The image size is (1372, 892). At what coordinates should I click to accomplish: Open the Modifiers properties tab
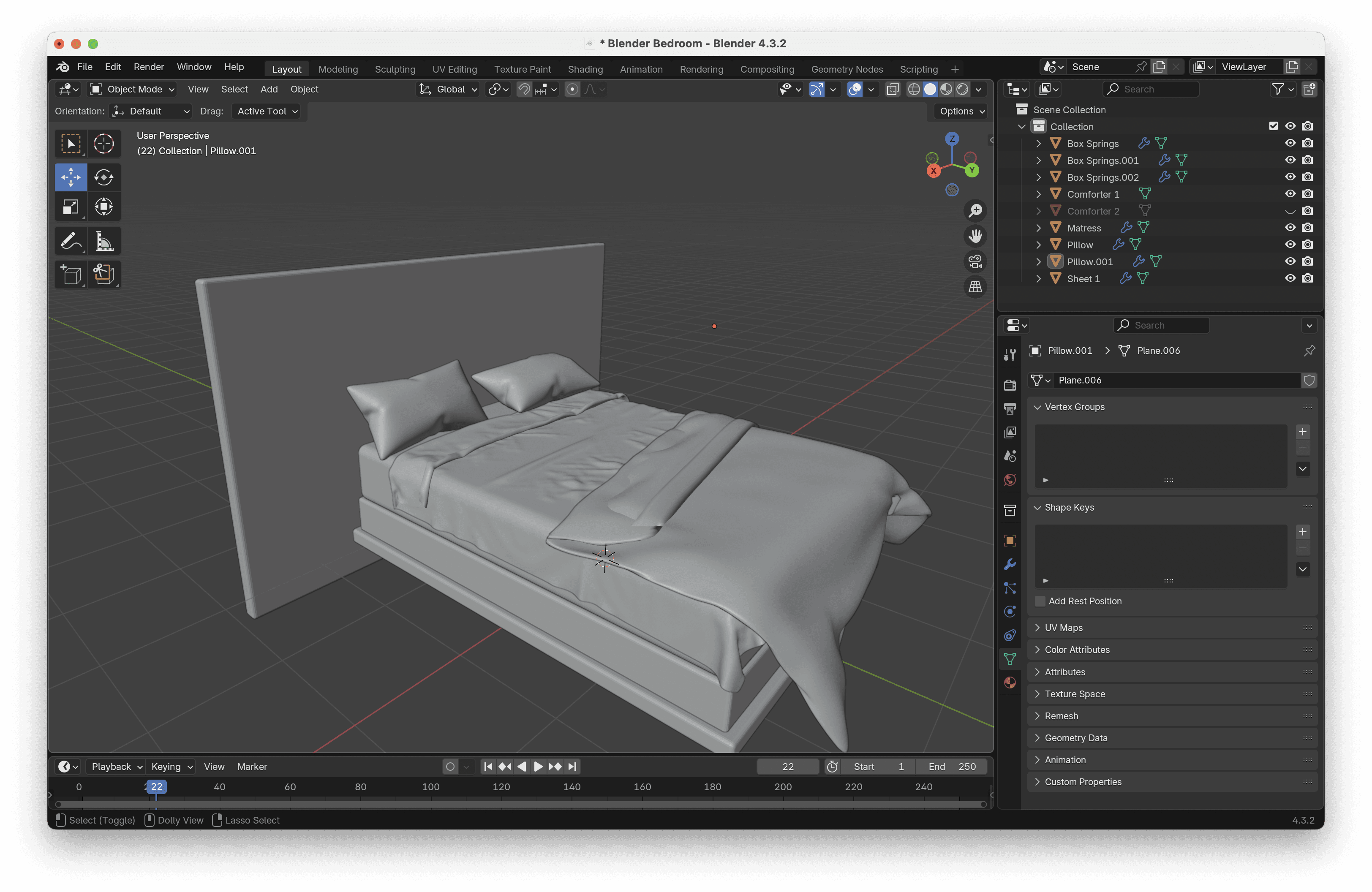click(1010, 564)
